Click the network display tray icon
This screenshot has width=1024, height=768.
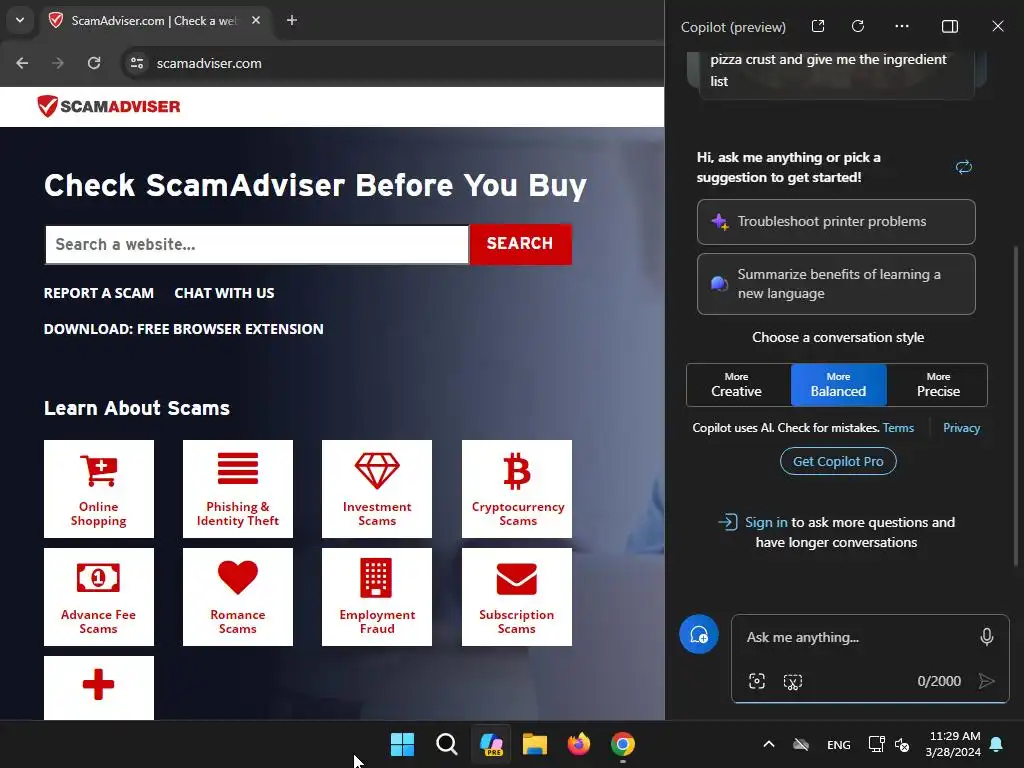click(876, 744)
